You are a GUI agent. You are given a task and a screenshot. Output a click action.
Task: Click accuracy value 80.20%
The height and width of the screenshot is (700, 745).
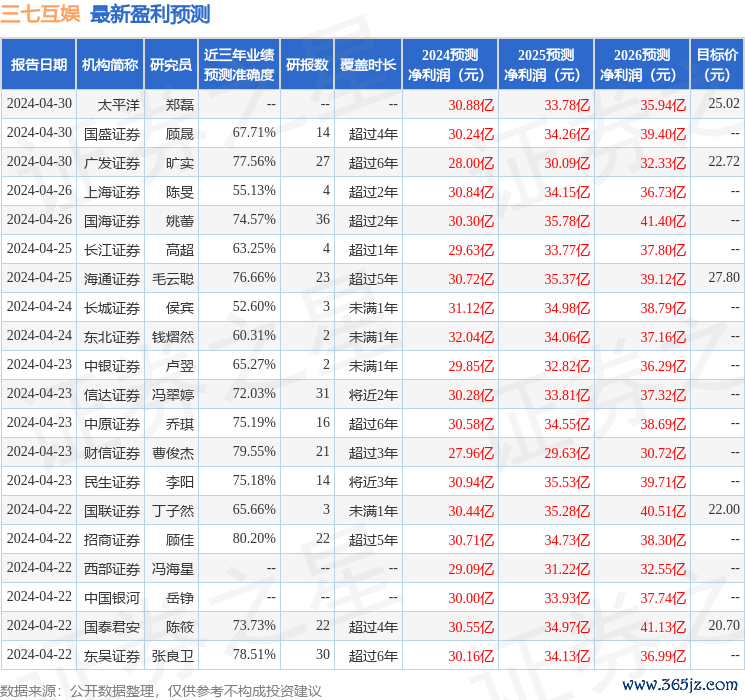tap(254, 538)
